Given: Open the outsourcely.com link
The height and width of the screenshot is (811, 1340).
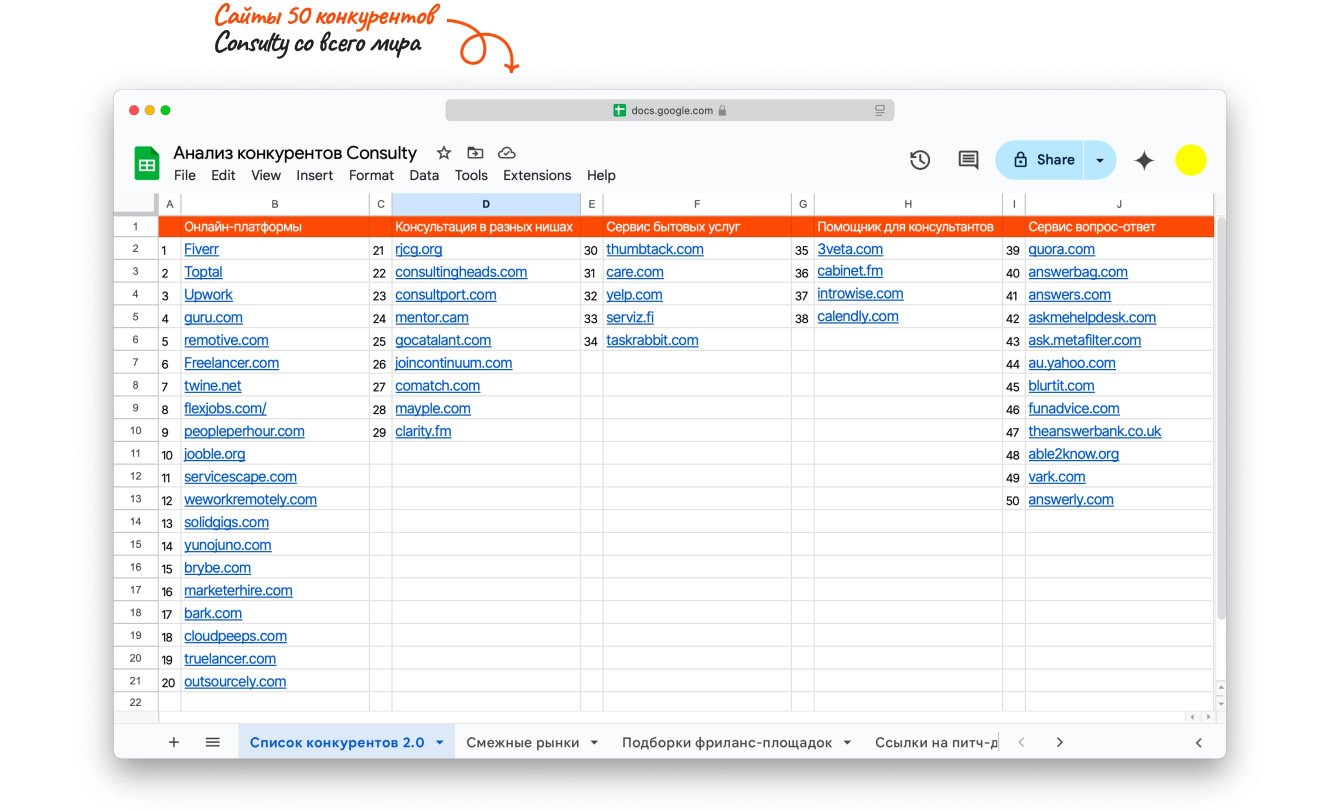Looking at the screenshot, I should [x=235, y=682].
